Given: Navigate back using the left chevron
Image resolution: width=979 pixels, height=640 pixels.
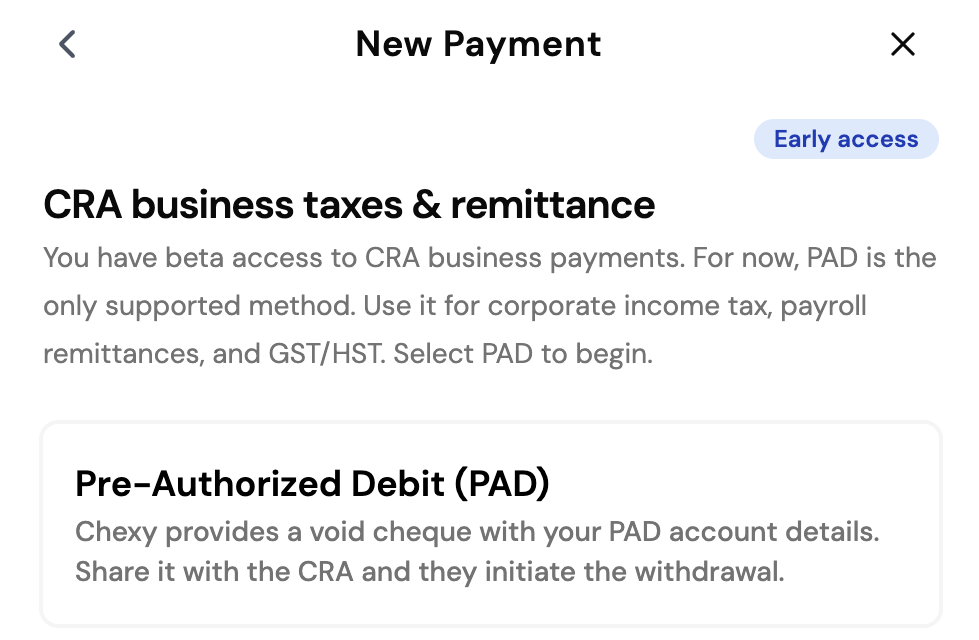Looking at the screenshot, I should (66, 44).
